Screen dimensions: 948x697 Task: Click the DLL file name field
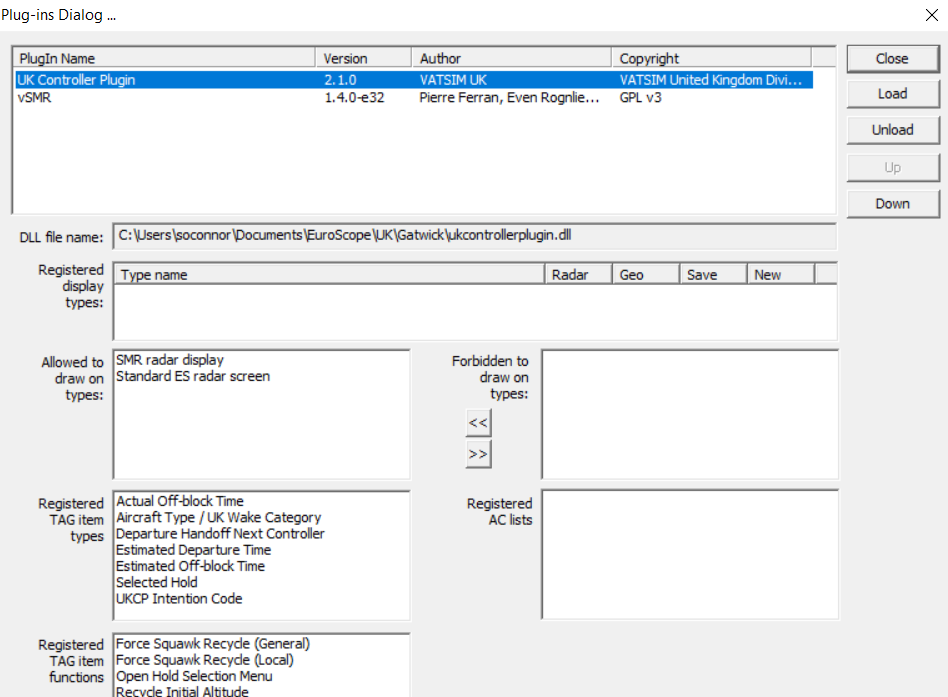coord(474,236)
